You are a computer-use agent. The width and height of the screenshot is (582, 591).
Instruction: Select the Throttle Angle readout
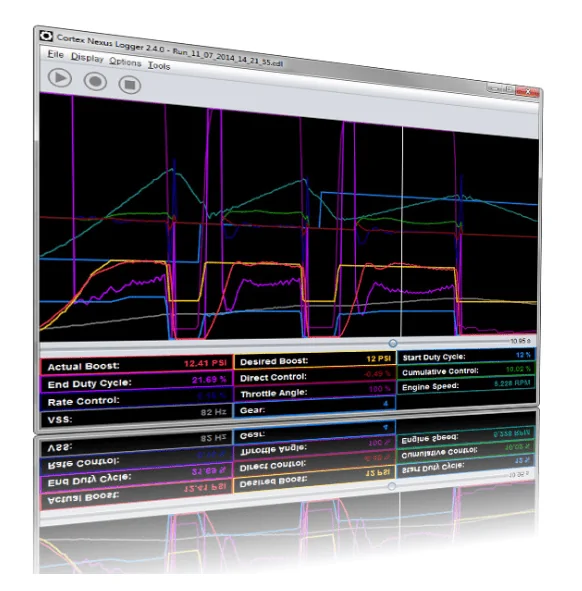pyautogui.click(x=315, y=392)
